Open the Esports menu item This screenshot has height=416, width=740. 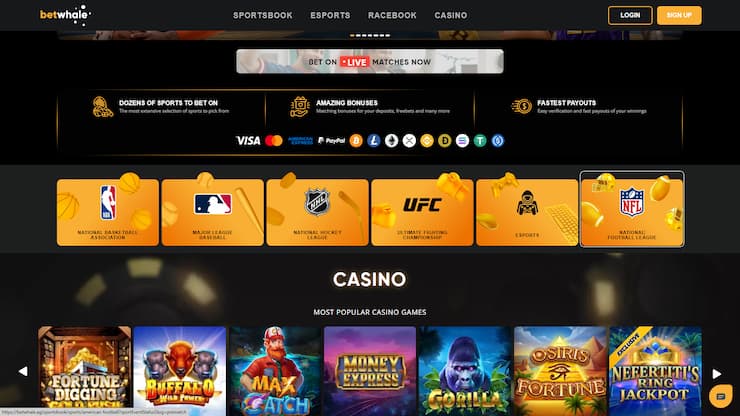(330, 15)
